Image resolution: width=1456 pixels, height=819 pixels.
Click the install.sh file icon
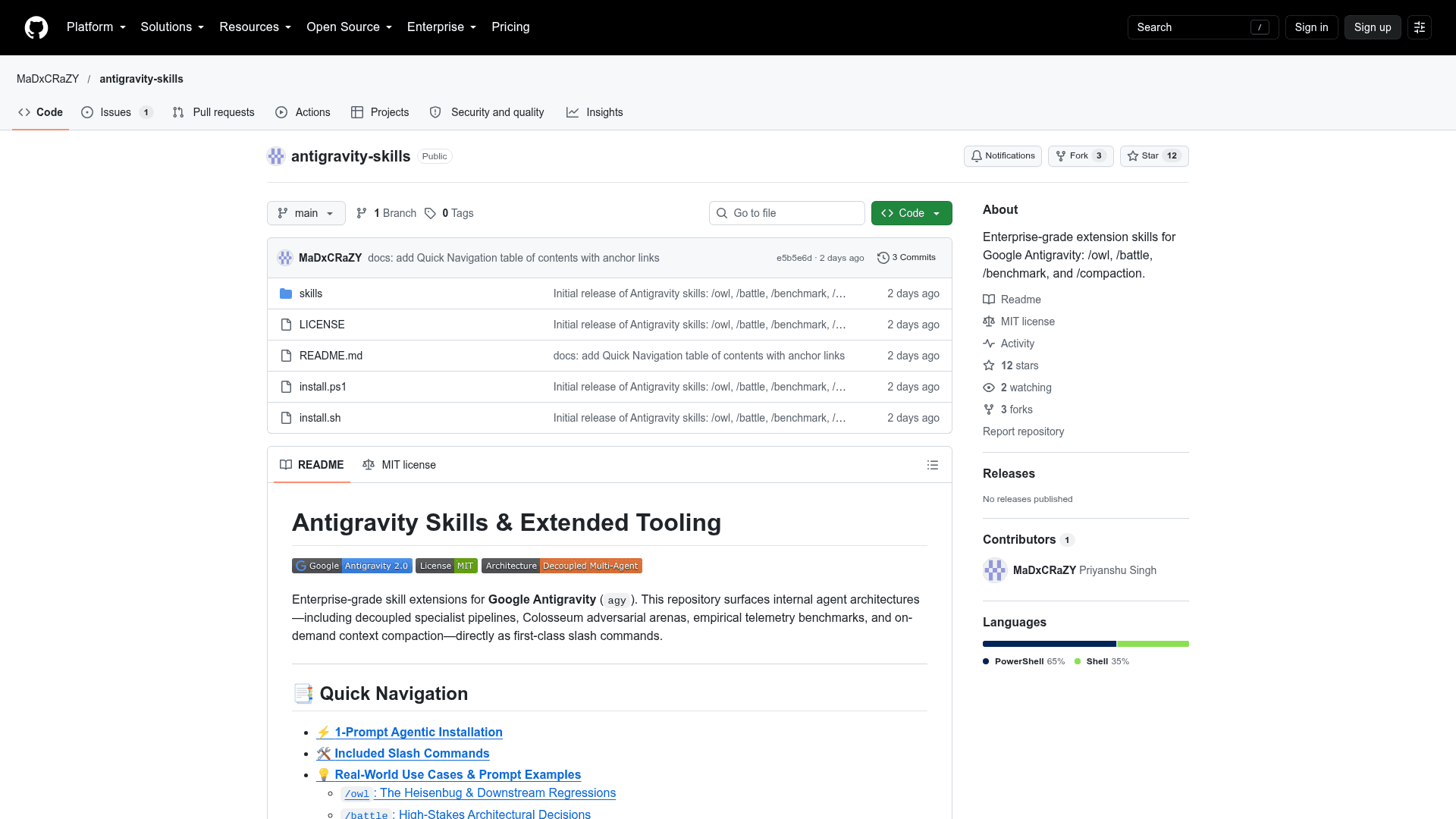(286, 418)
